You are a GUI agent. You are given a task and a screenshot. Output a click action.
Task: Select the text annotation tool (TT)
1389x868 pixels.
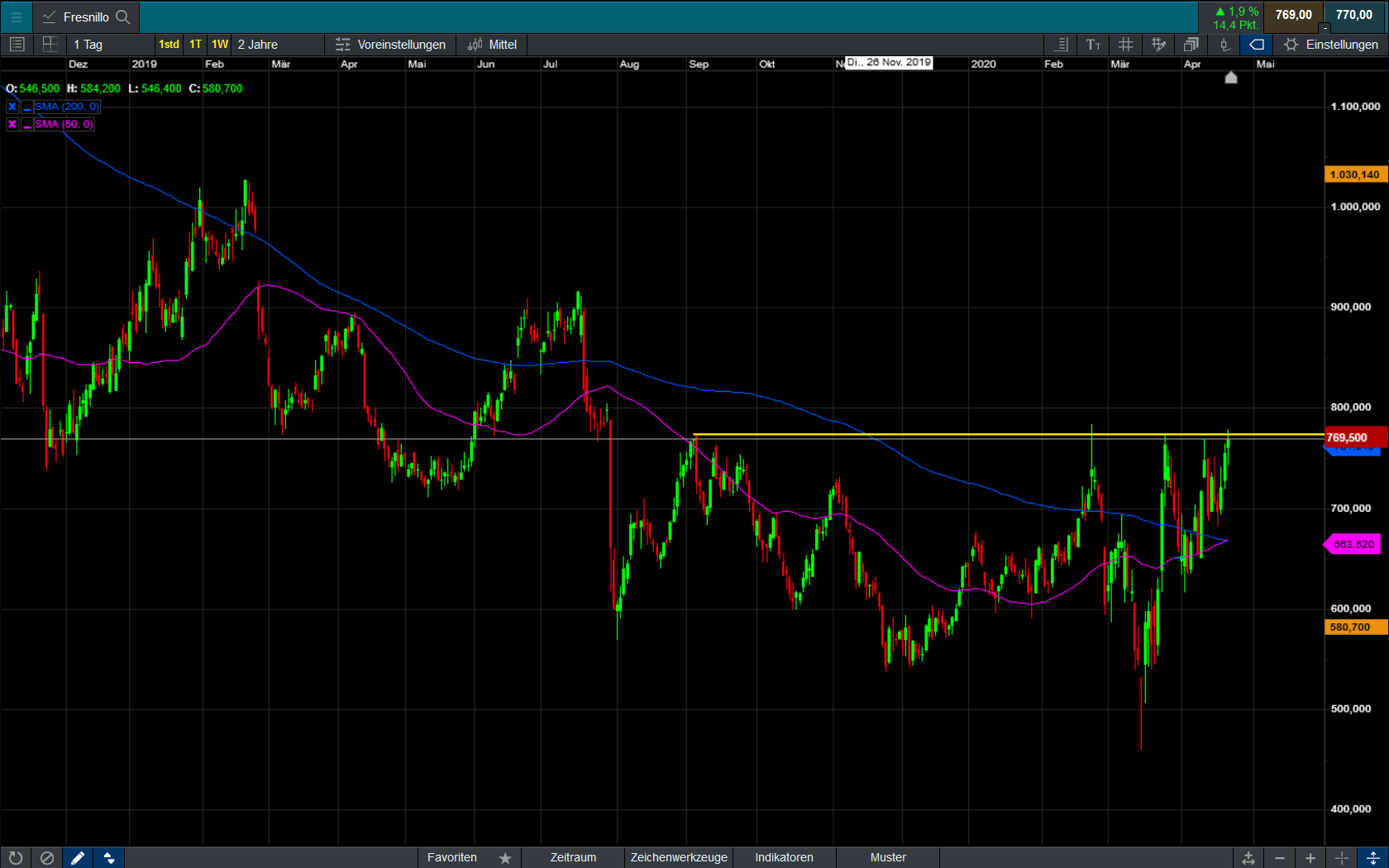coord(1093,45)
